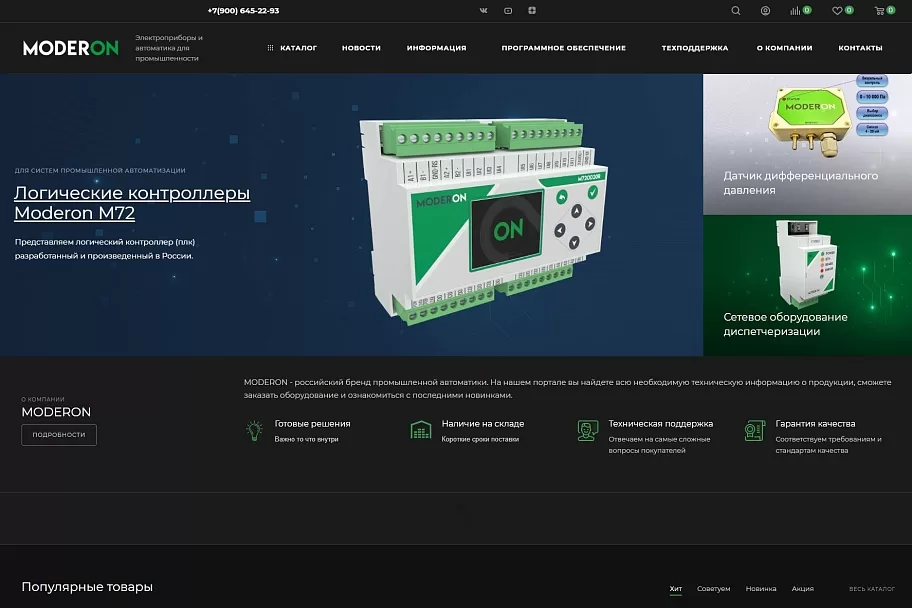Open the Каталог menu

pyautogui.click(x=298, y=48)
